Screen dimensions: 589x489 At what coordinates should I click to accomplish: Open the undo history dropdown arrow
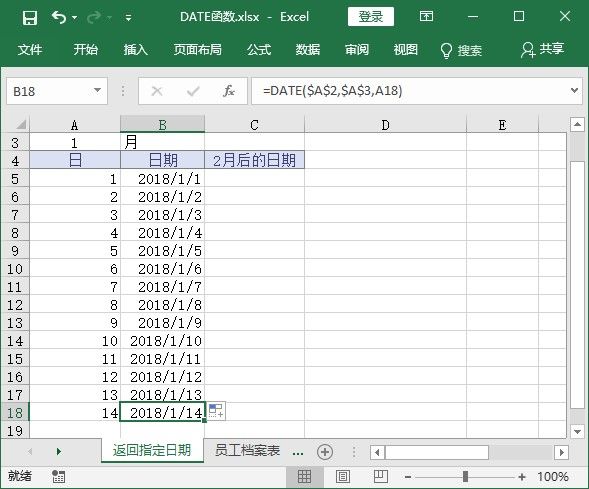click(74, 18)
